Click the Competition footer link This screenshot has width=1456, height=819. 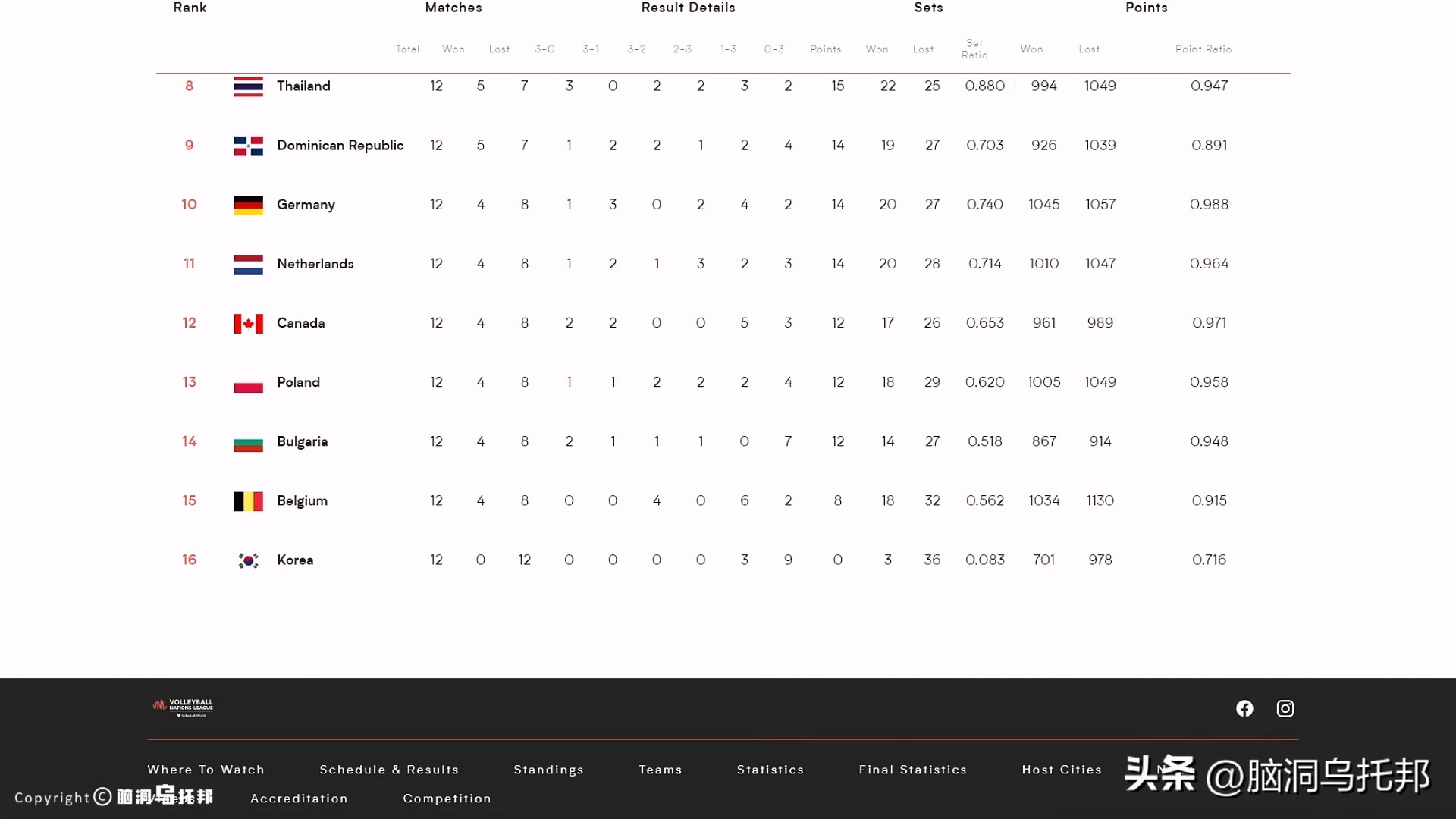(447, 799)
